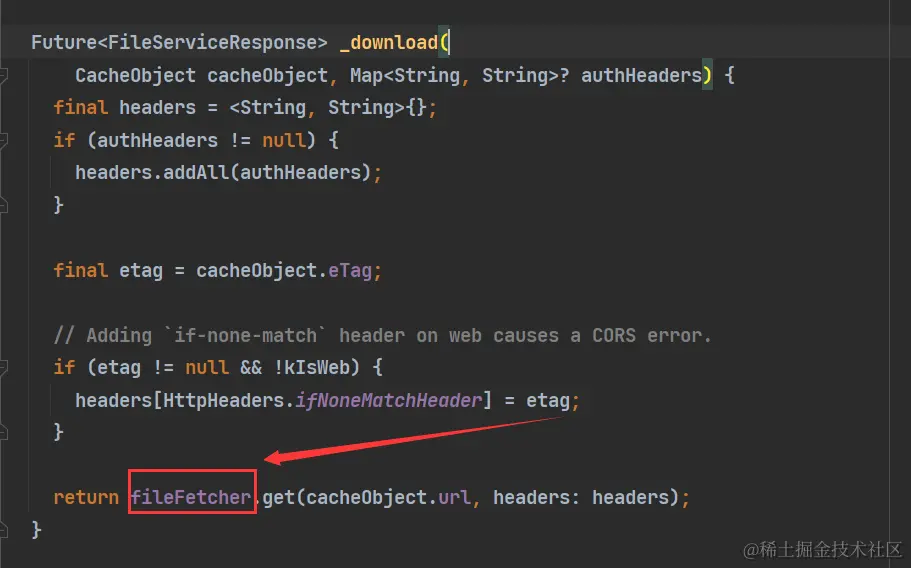911x568 pixels.
Task: Click the CORS error comment line
Action: [x=382, y=336]
